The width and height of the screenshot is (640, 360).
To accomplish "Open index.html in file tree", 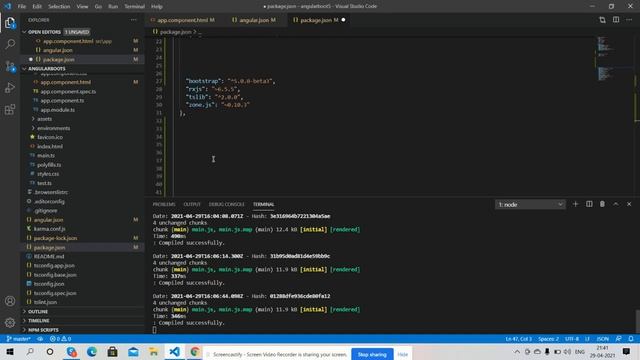I will coord(50,146).
